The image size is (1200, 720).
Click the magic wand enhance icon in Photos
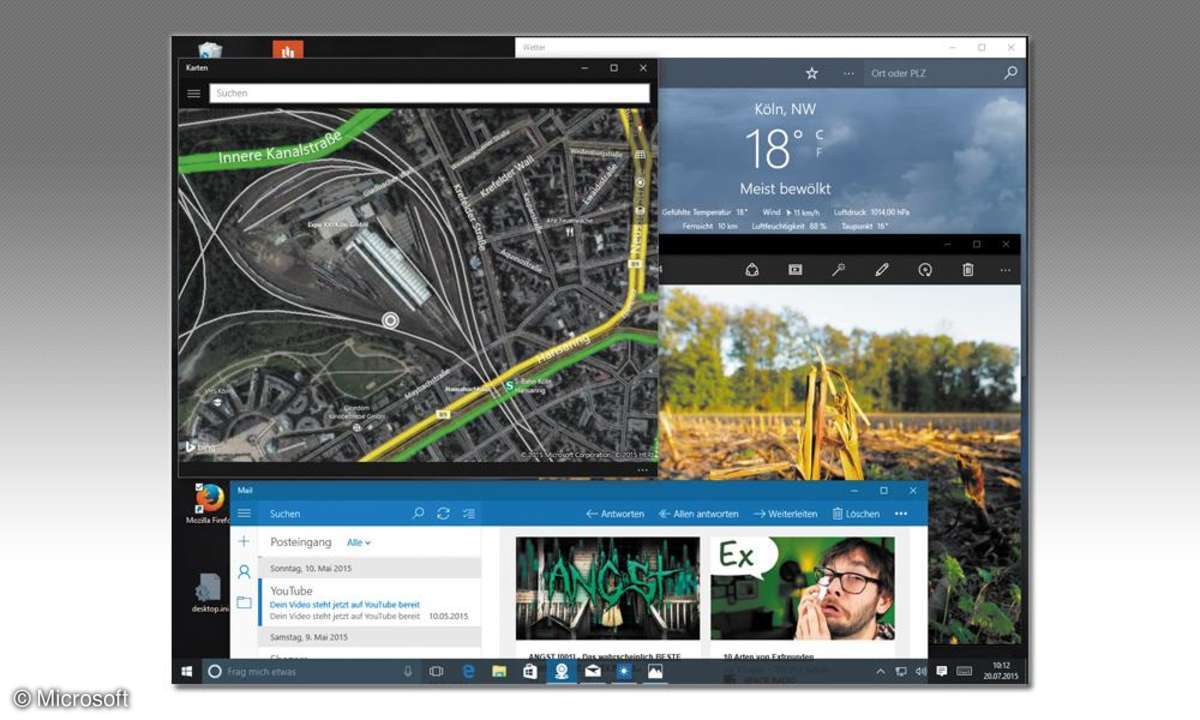point(839,270)
